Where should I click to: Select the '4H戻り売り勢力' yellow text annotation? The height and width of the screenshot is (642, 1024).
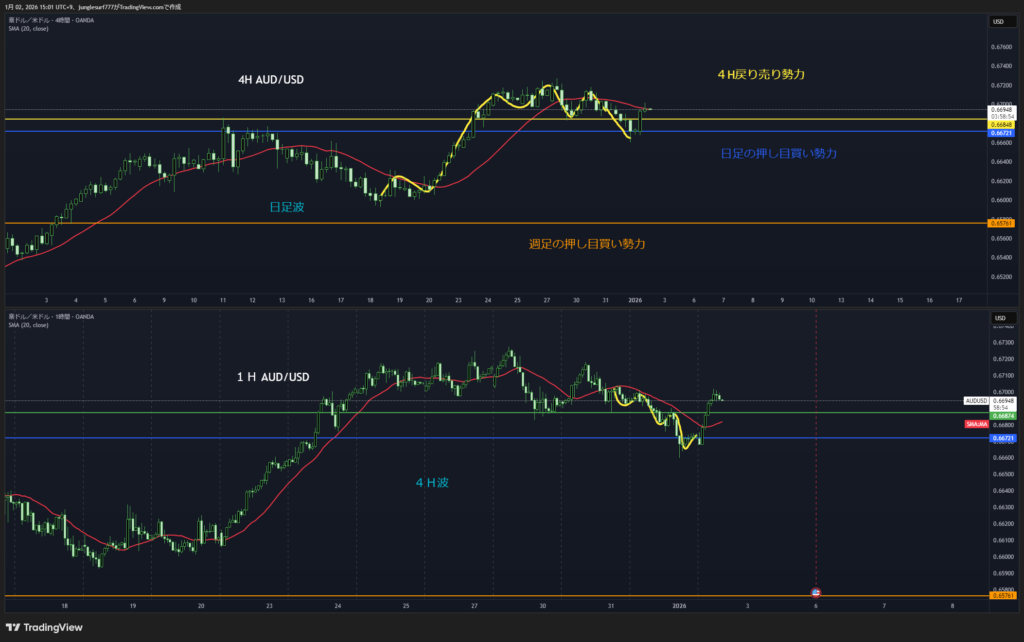tap(761, 75)
